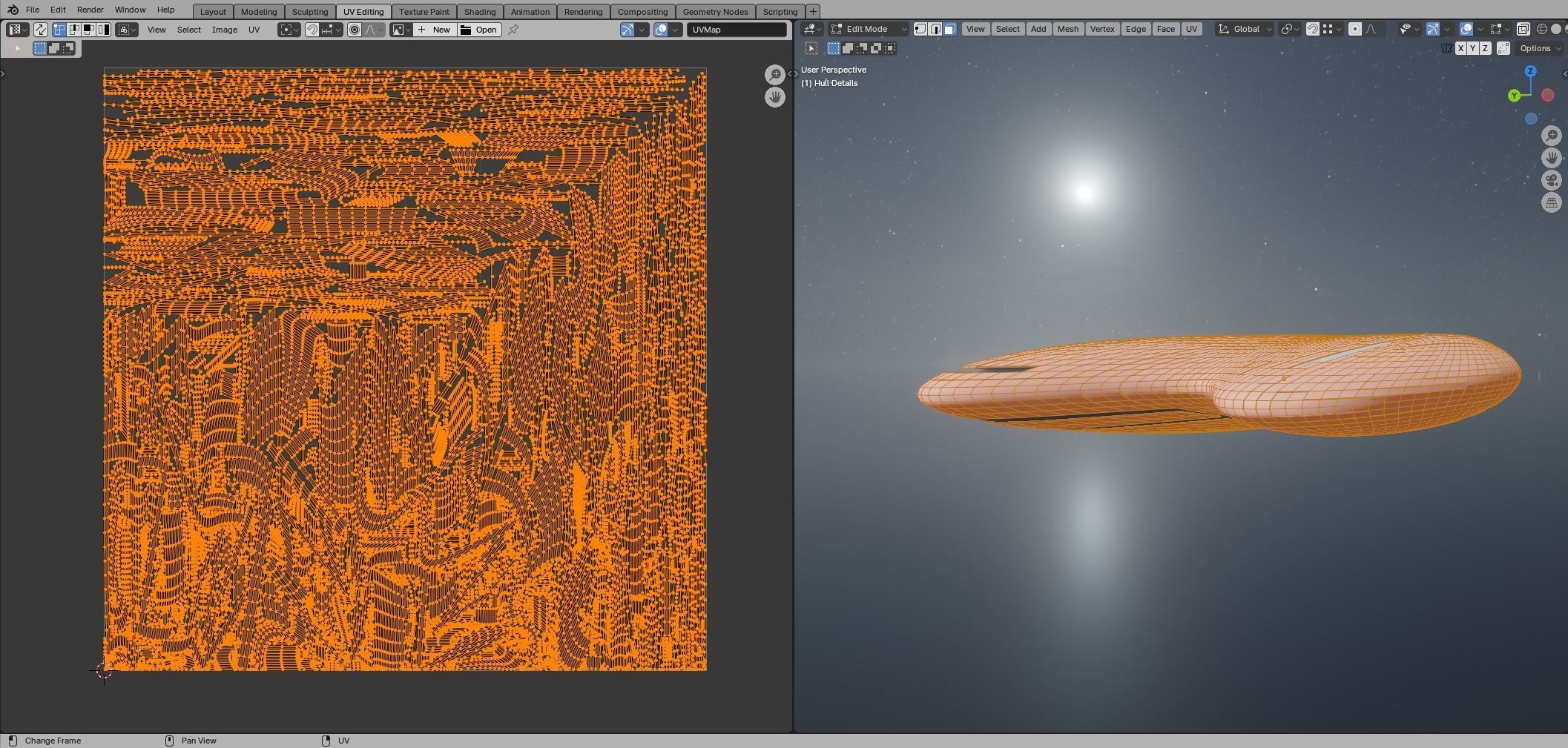Screen dimensions: 1568x748
Task: Switch to wireframe viewport shading
Action: (x=1541, y=29)
